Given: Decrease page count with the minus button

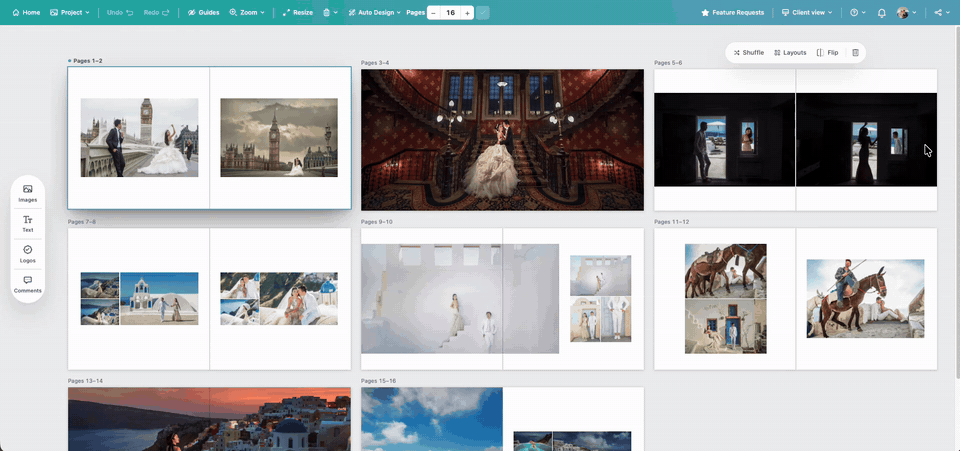Looking at the screenshot, I should pos(433,13).
